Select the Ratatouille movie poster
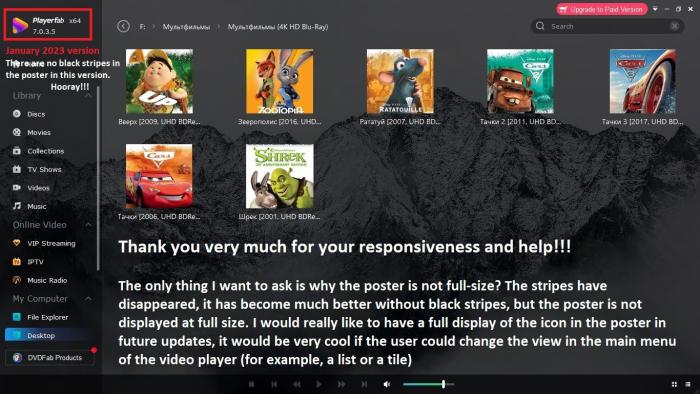Viewport: 700px width, 394px height. click(x=400, y=81)
